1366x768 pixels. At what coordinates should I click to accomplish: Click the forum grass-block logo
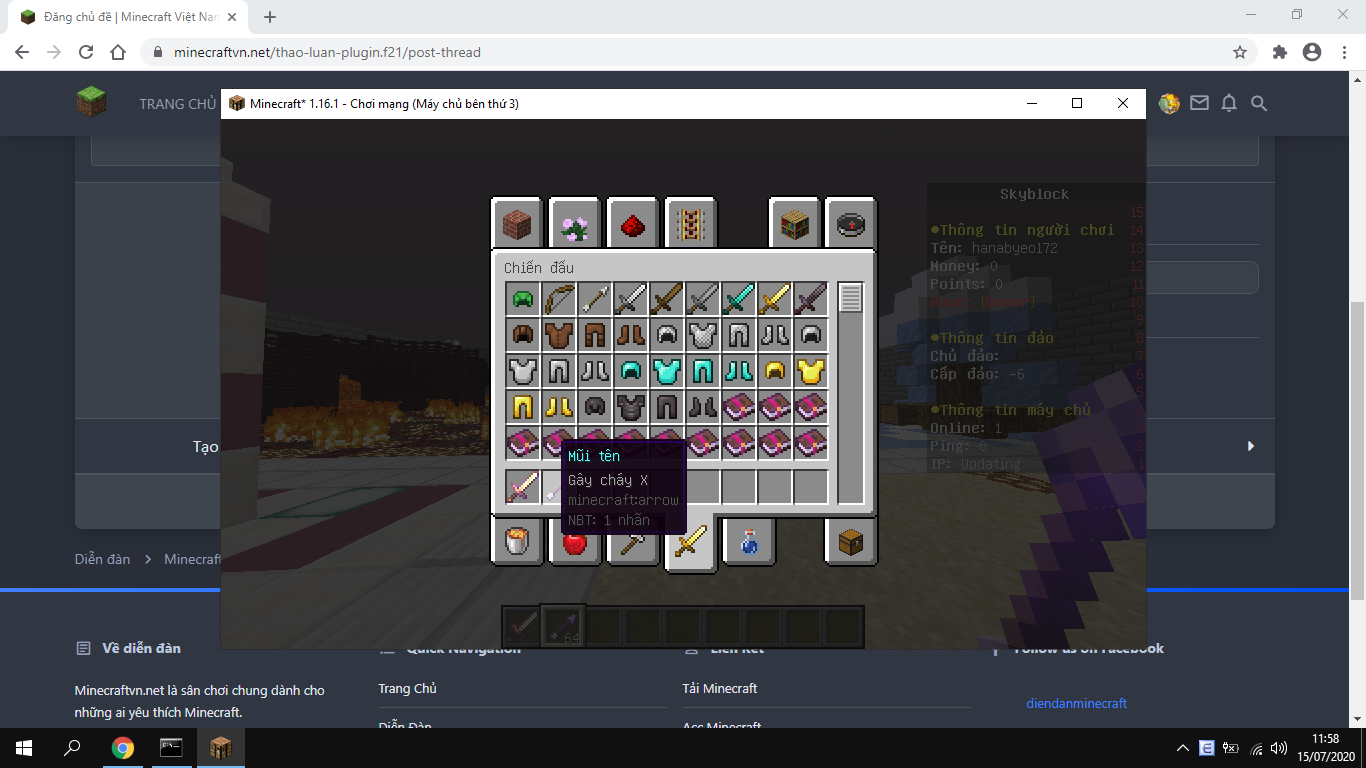92,102
